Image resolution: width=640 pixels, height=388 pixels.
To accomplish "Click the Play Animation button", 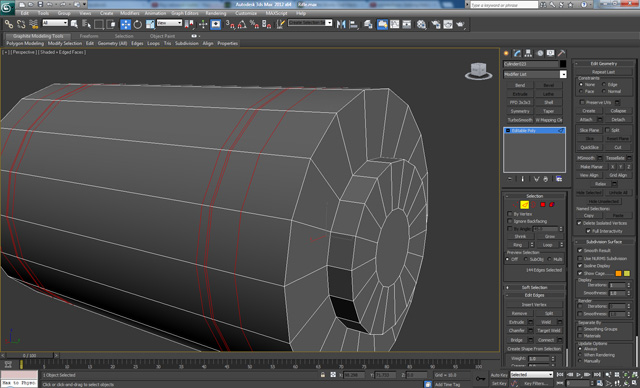I will click(x=578, y=375).
